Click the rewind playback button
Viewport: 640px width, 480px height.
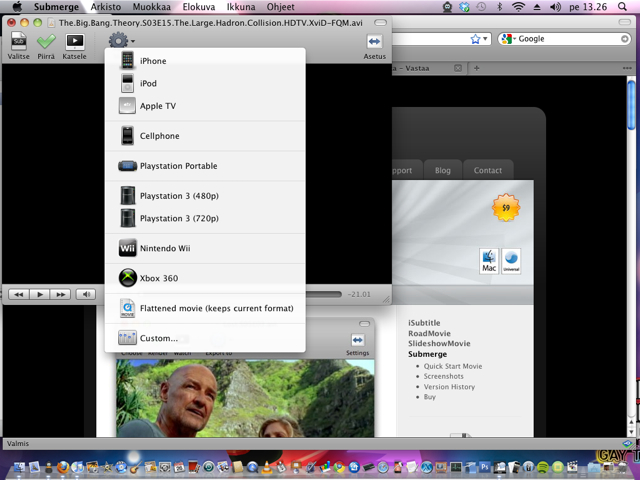pyautogui.click(x=18, y=294)
